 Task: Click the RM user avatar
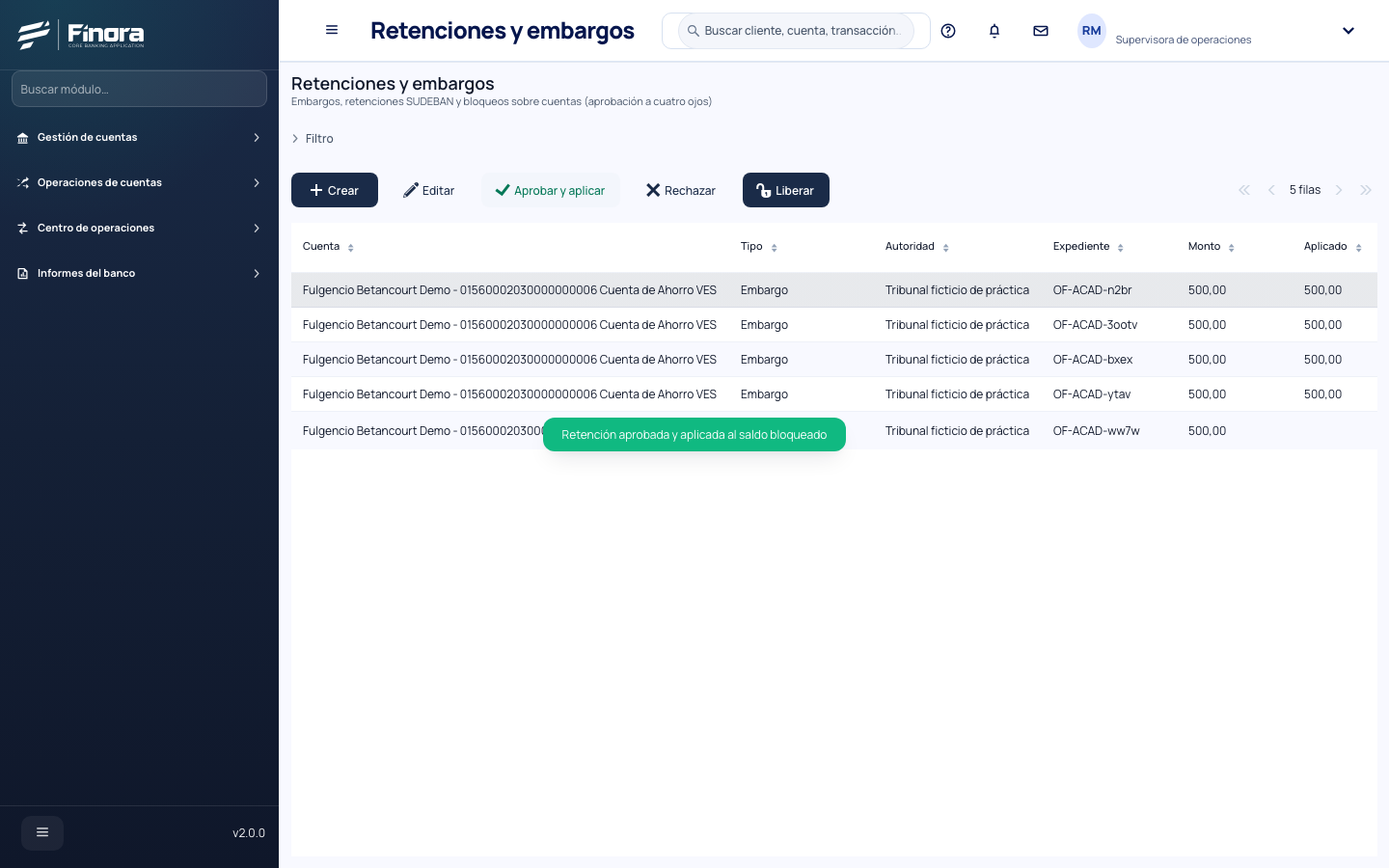point(1091,31)
